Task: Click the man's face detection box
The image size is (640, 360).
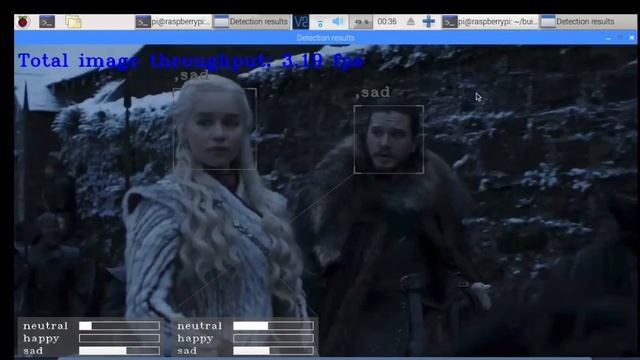Action: pos(389,140)
